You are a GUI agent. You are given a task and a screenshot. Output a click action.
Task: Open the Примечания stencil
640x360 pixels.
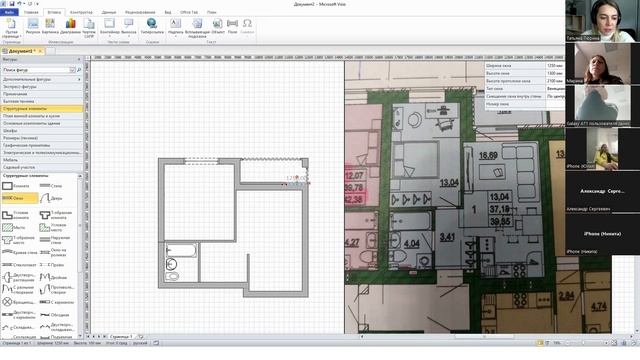click(x=42, y=94)
